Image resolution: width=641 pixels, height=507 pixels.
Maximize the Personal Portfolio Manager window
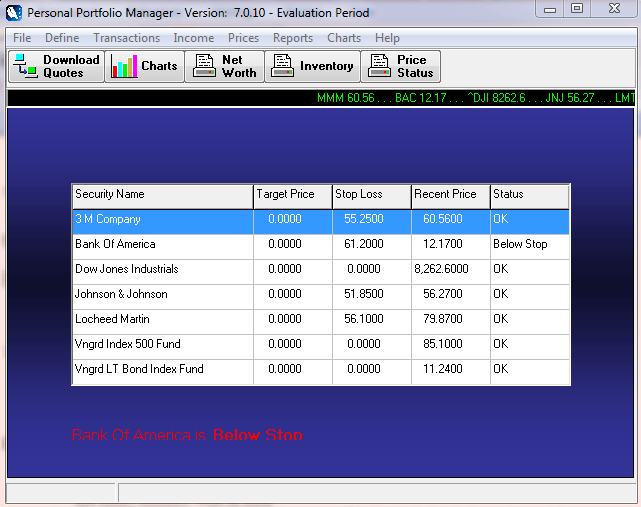pos(577,9)
